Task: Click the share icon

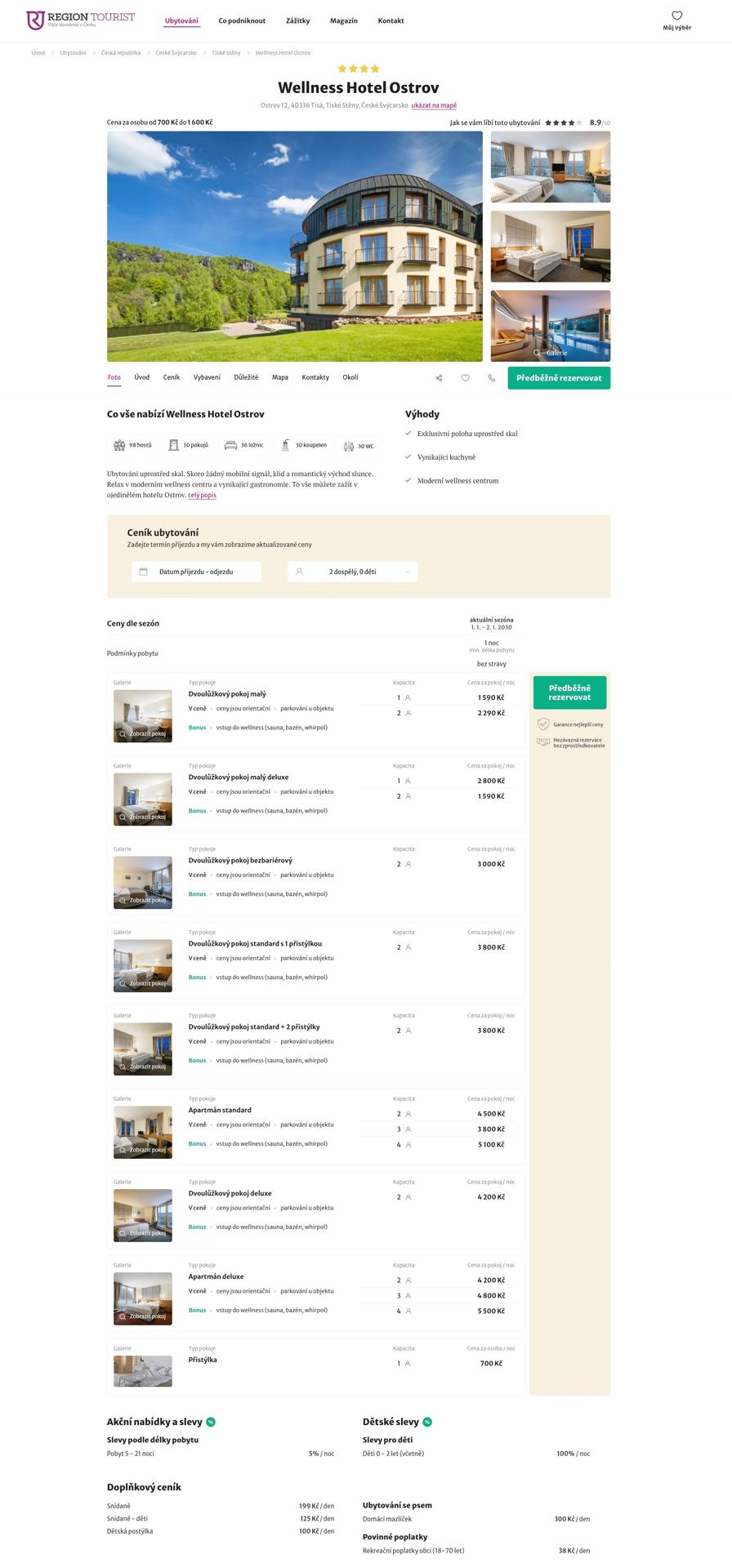Action: pos(439,378)
